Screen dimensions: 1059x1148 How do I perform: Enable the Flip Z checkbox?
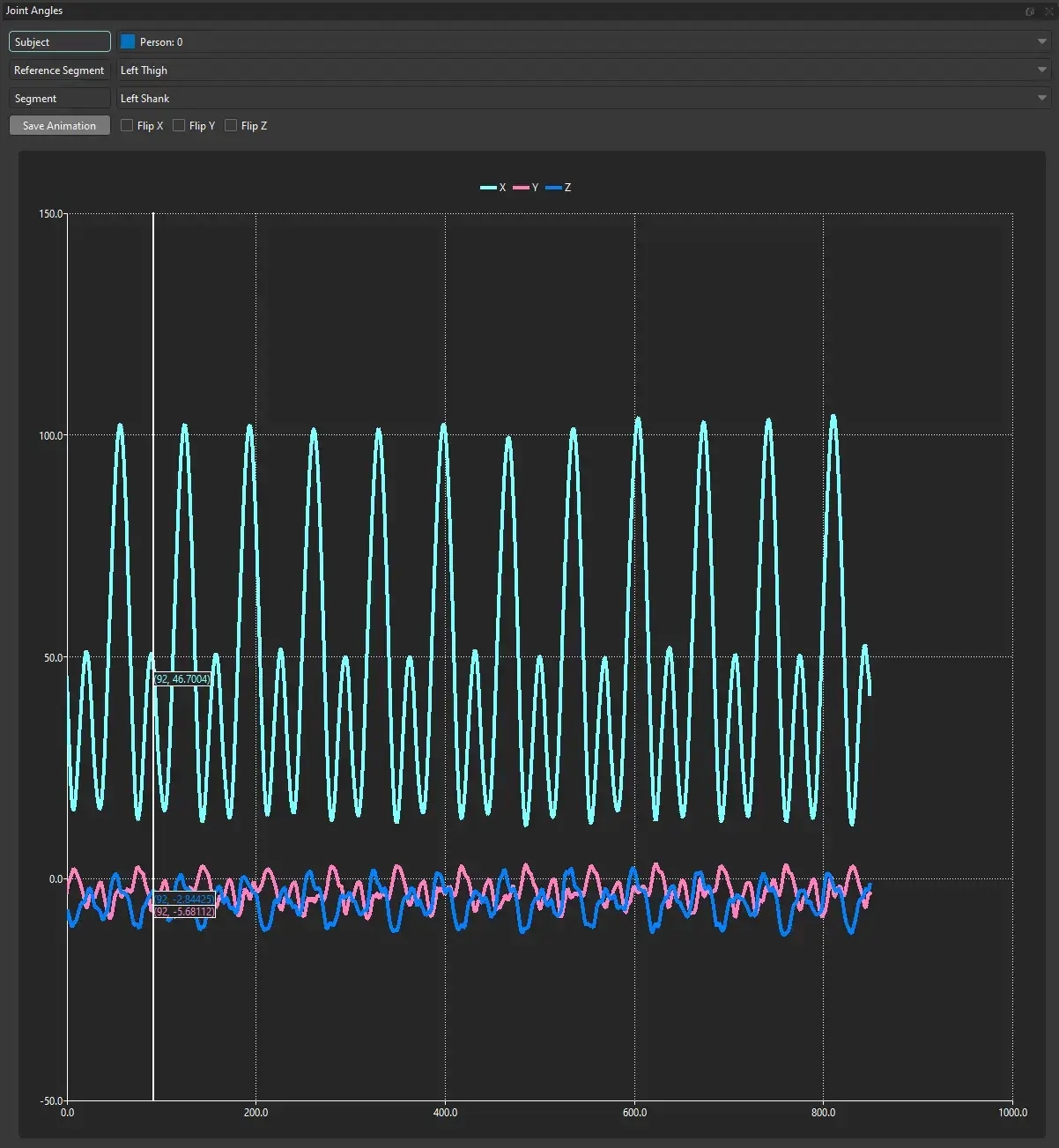pos(231,126)
